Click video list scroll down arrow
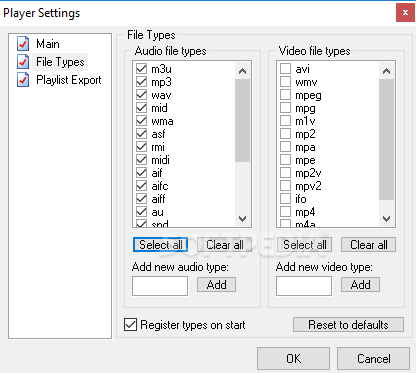 [x=387, y=219]
